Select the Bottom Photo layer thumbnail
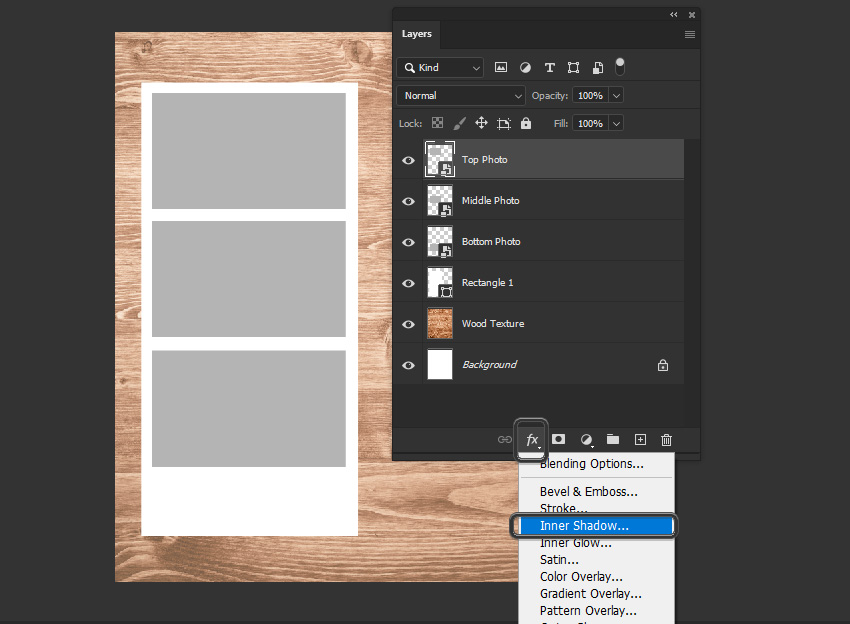The width and height of the screenshot is (850, 624). 440,242
